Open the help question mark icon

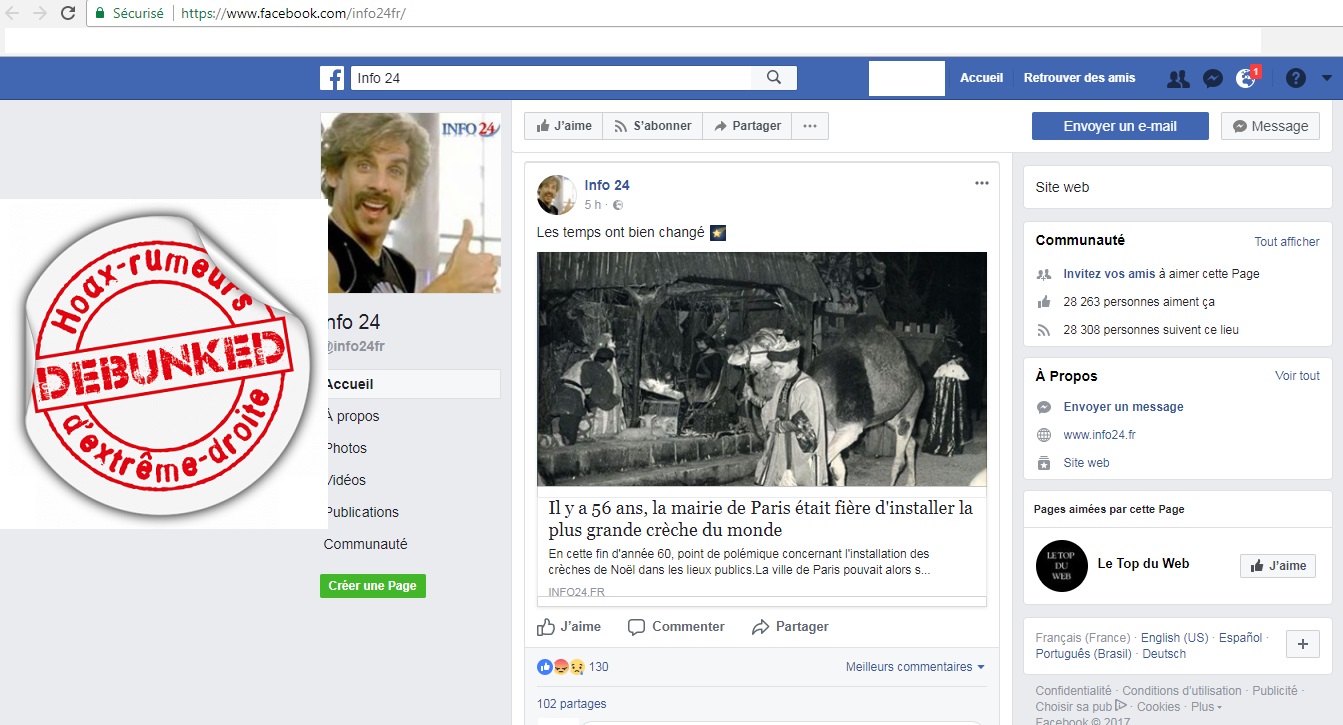(1296, 78)
